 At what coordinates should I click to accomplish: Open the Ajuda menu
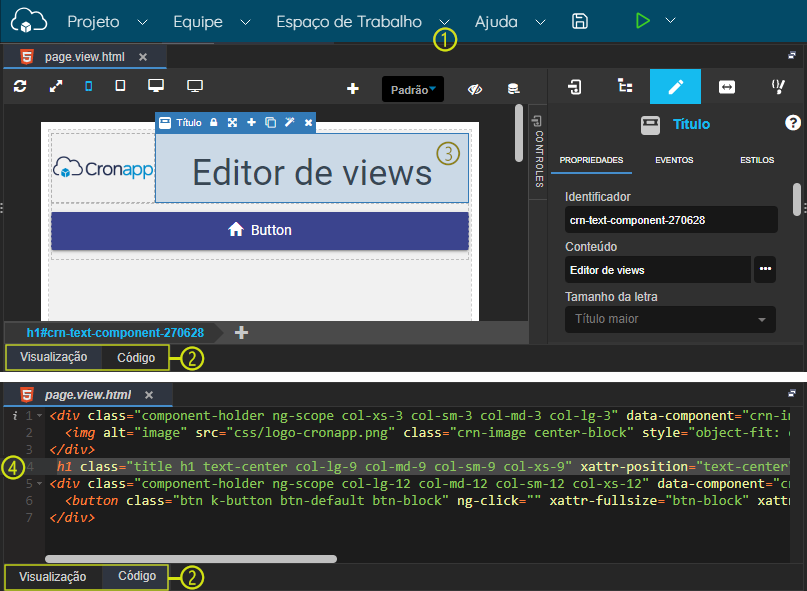(496, 22)
